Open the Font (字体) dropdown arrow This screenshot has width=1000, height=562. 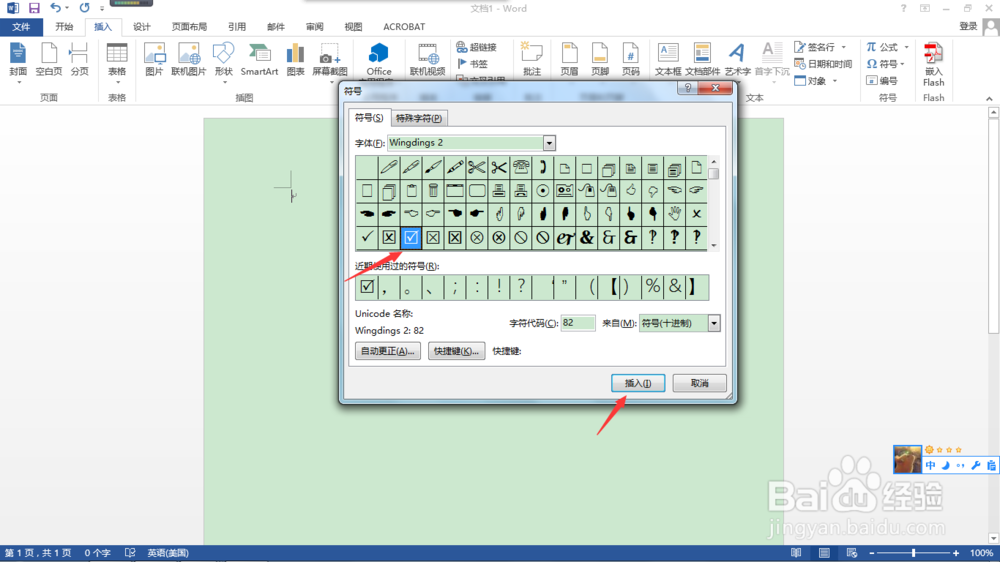pyautogui.click(x=549, y=143)
